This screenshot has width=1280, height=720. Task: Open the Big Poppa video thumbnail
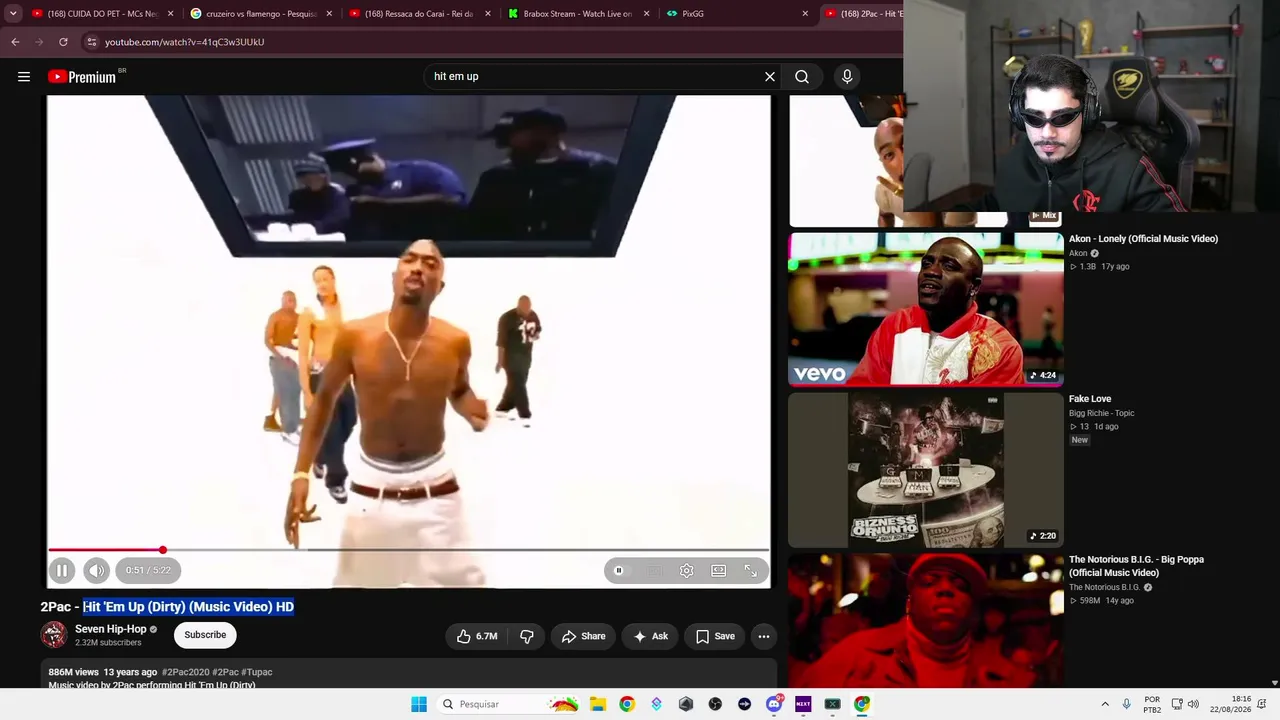(926, 620)
